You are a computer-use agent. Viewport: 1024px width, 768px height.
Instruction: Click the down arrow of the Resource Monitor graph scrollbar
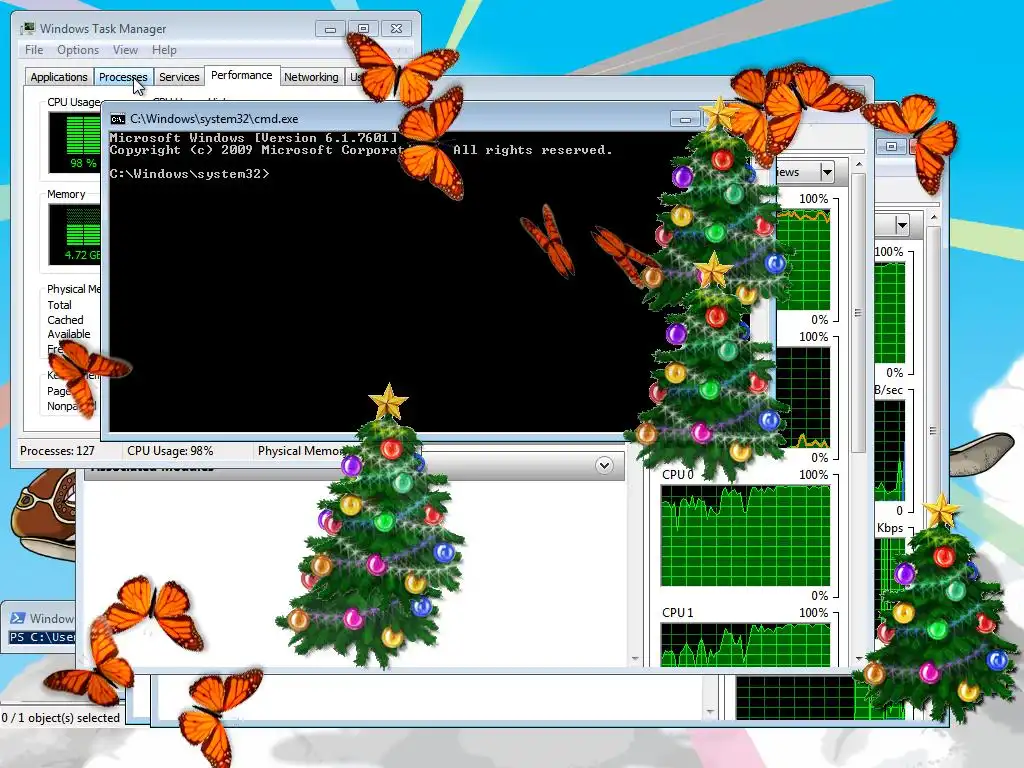click(859, 658)
